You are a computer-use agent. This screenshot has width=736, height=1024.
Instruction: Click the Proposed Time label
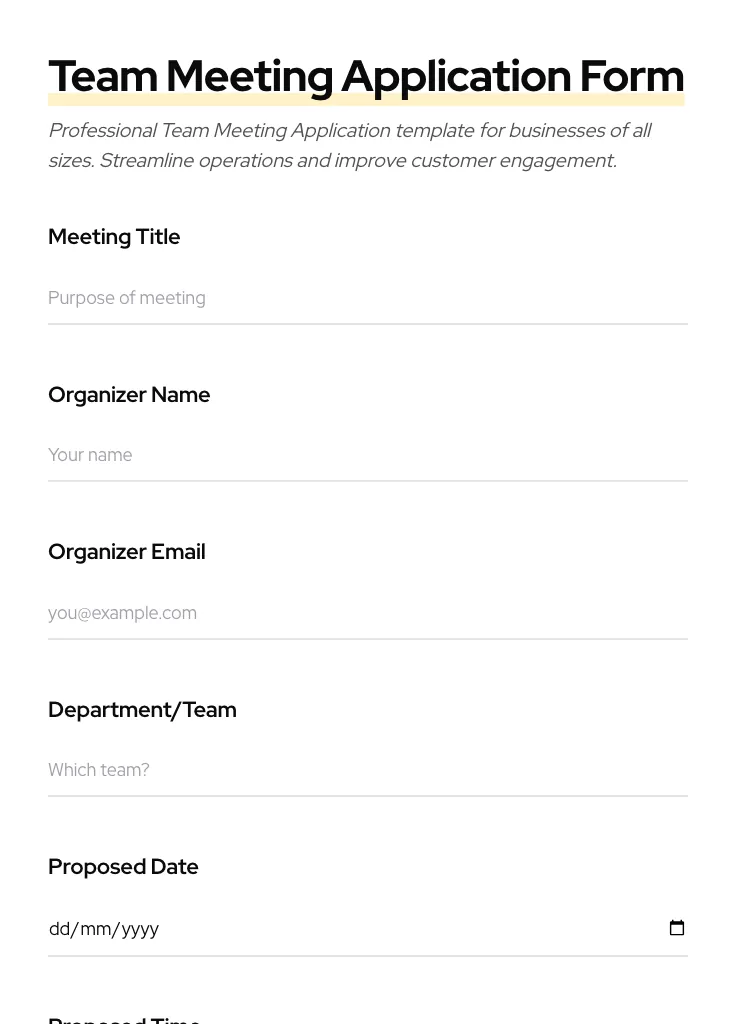point(124,1018)
